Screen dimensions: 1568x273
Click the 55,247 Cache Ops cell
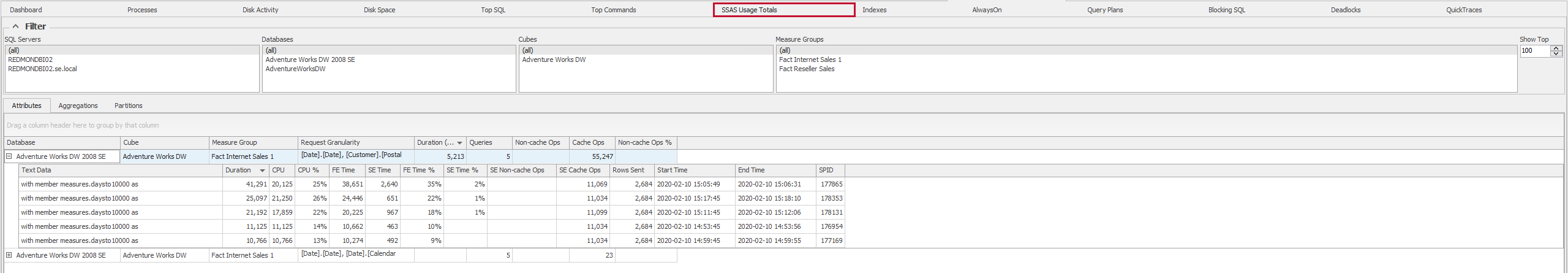click(x=592, y=156)
